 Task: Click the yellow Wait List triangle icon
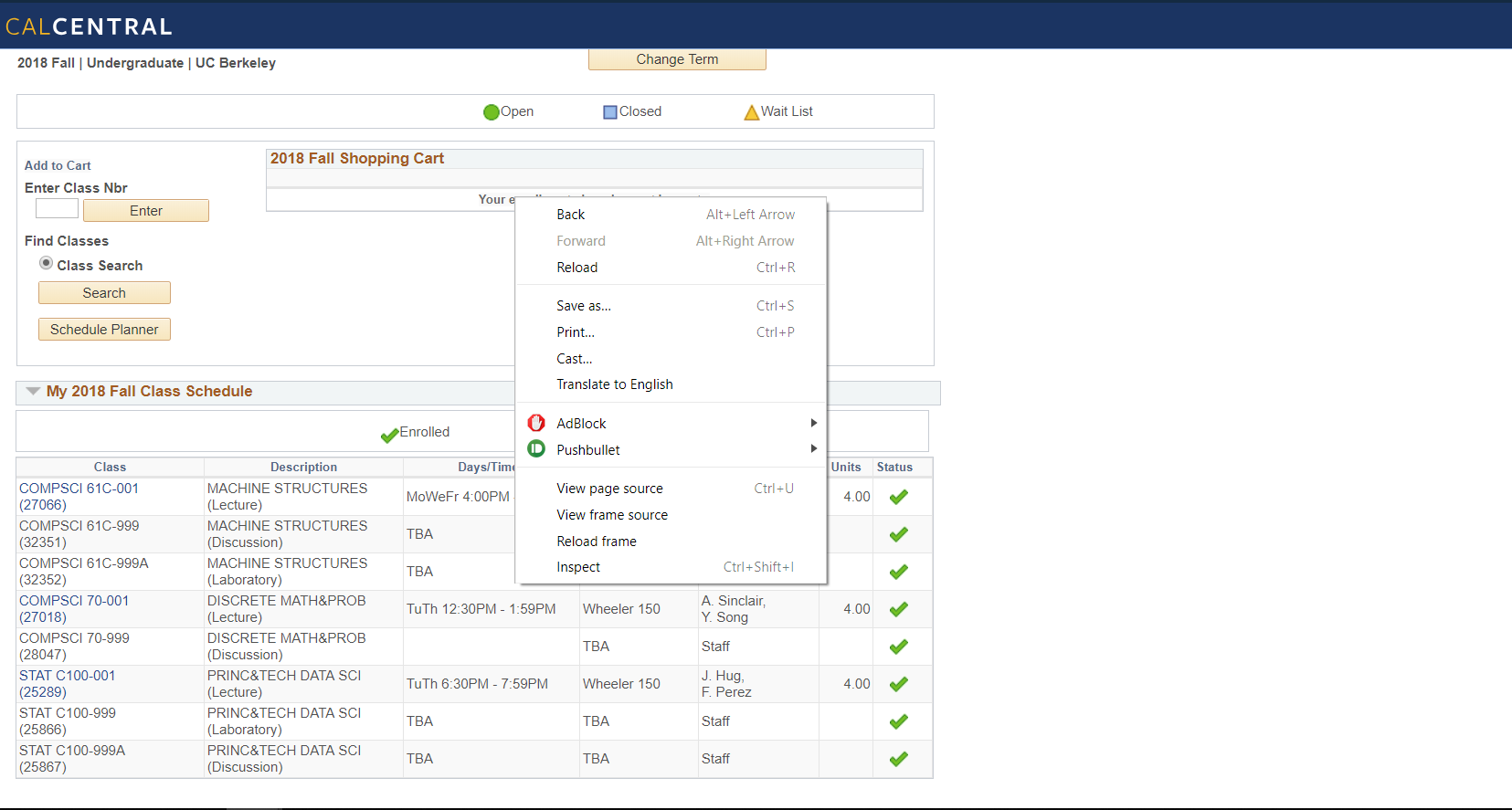(752, 112)
